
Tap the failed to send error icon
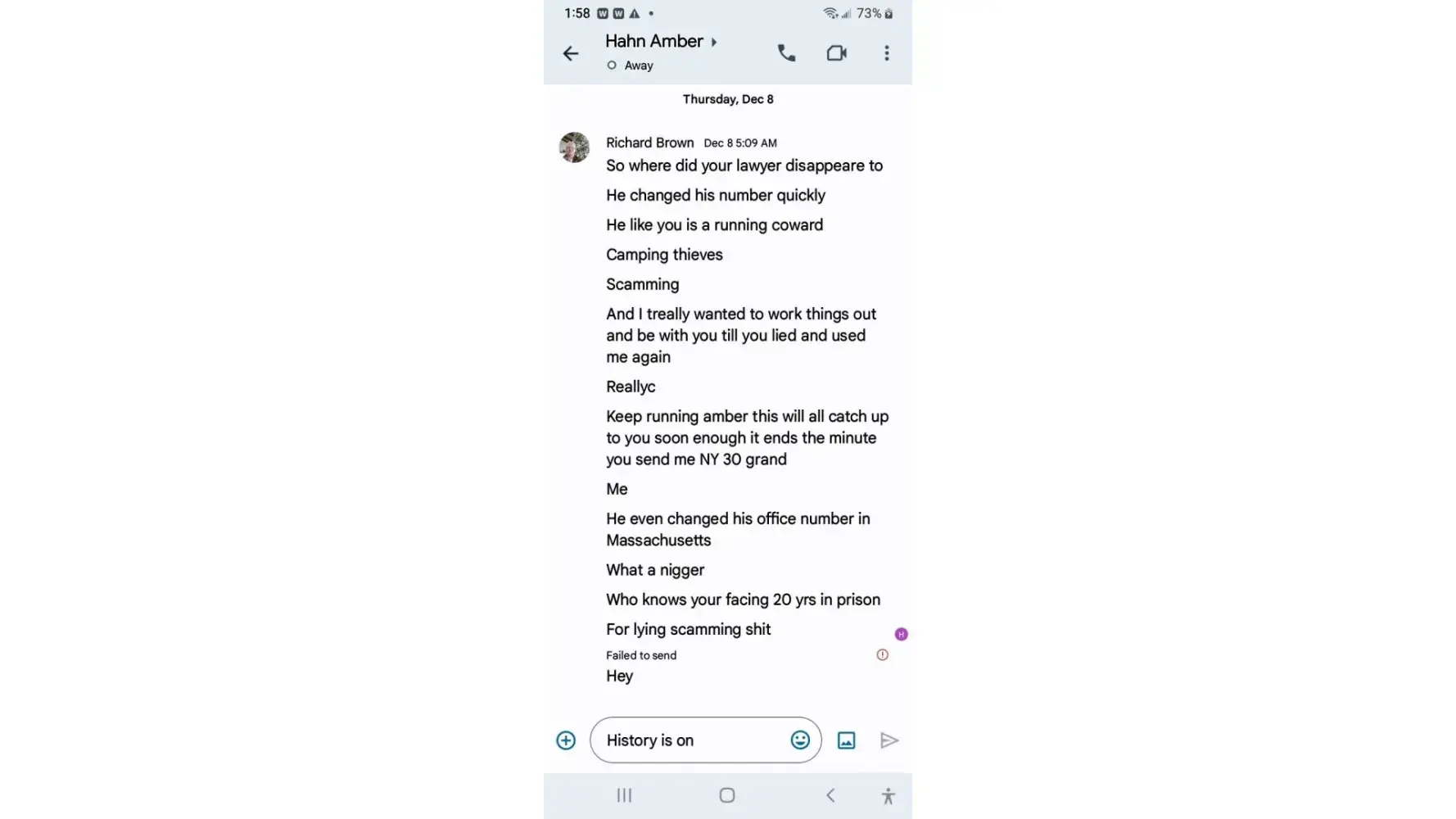[x=882, y=654]
